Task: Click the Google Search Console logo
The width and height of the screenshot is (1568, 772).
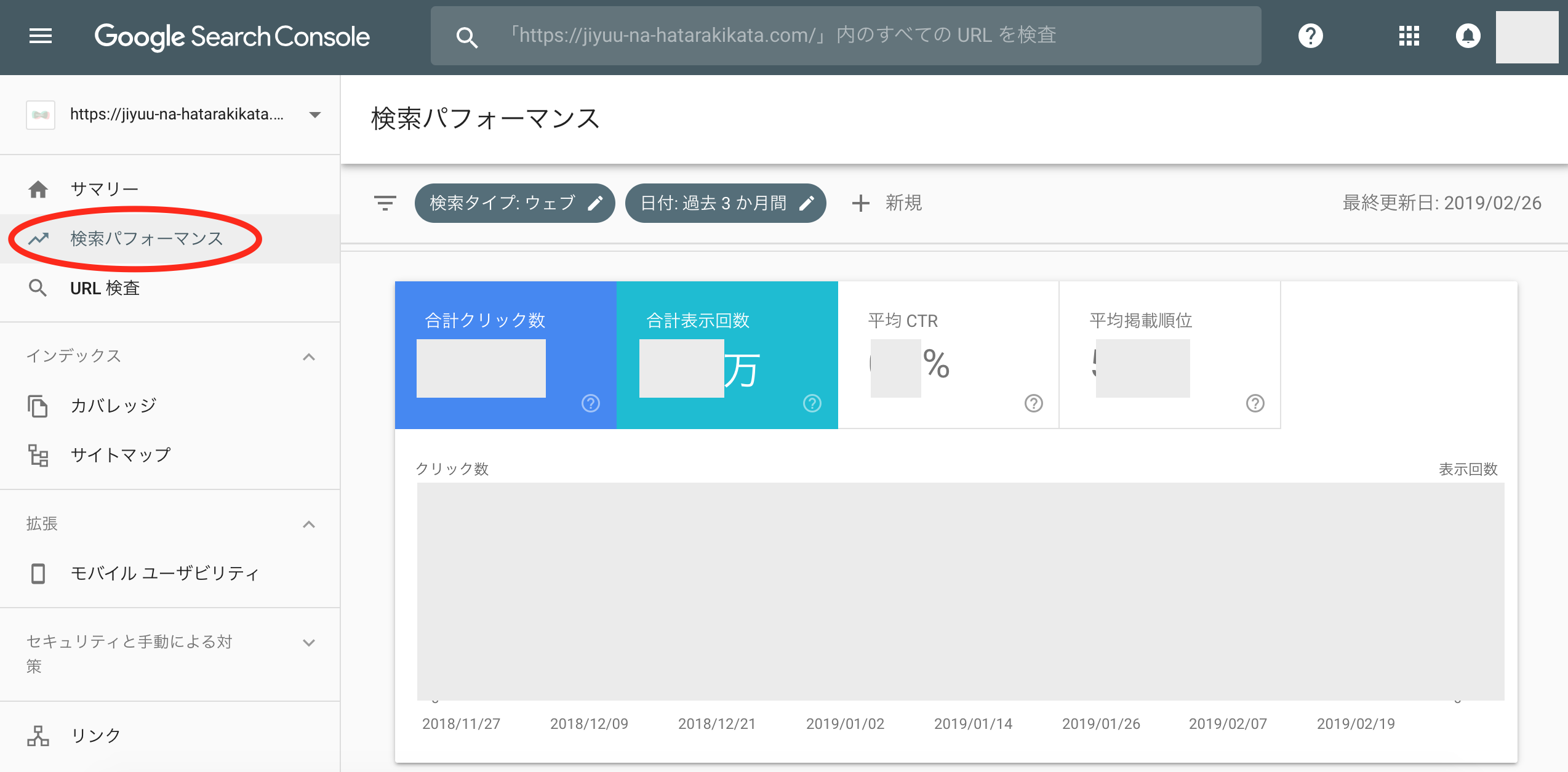Action: pos(232,37)
